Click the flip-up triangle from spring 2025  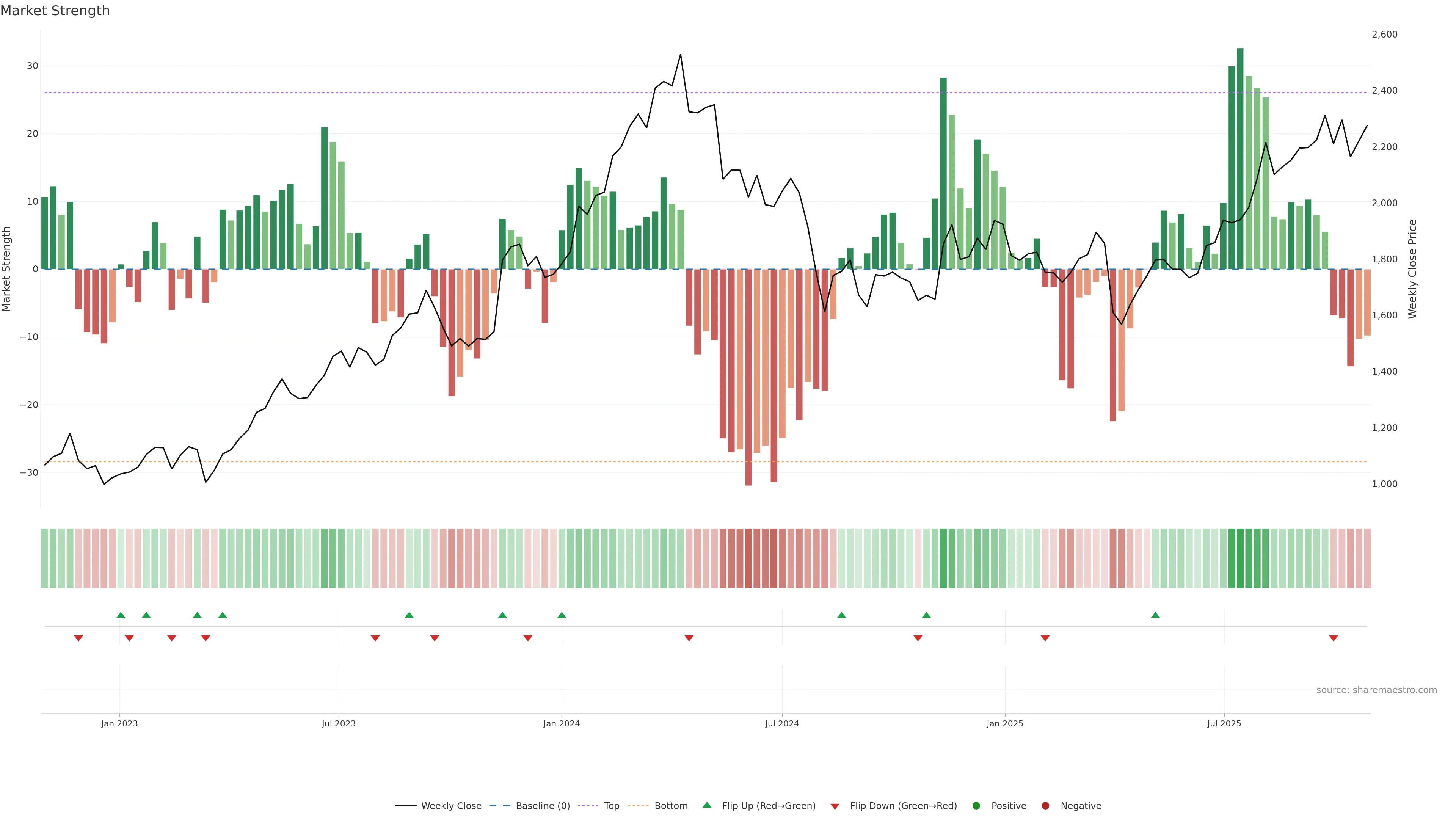click(x=1155, y=615)
